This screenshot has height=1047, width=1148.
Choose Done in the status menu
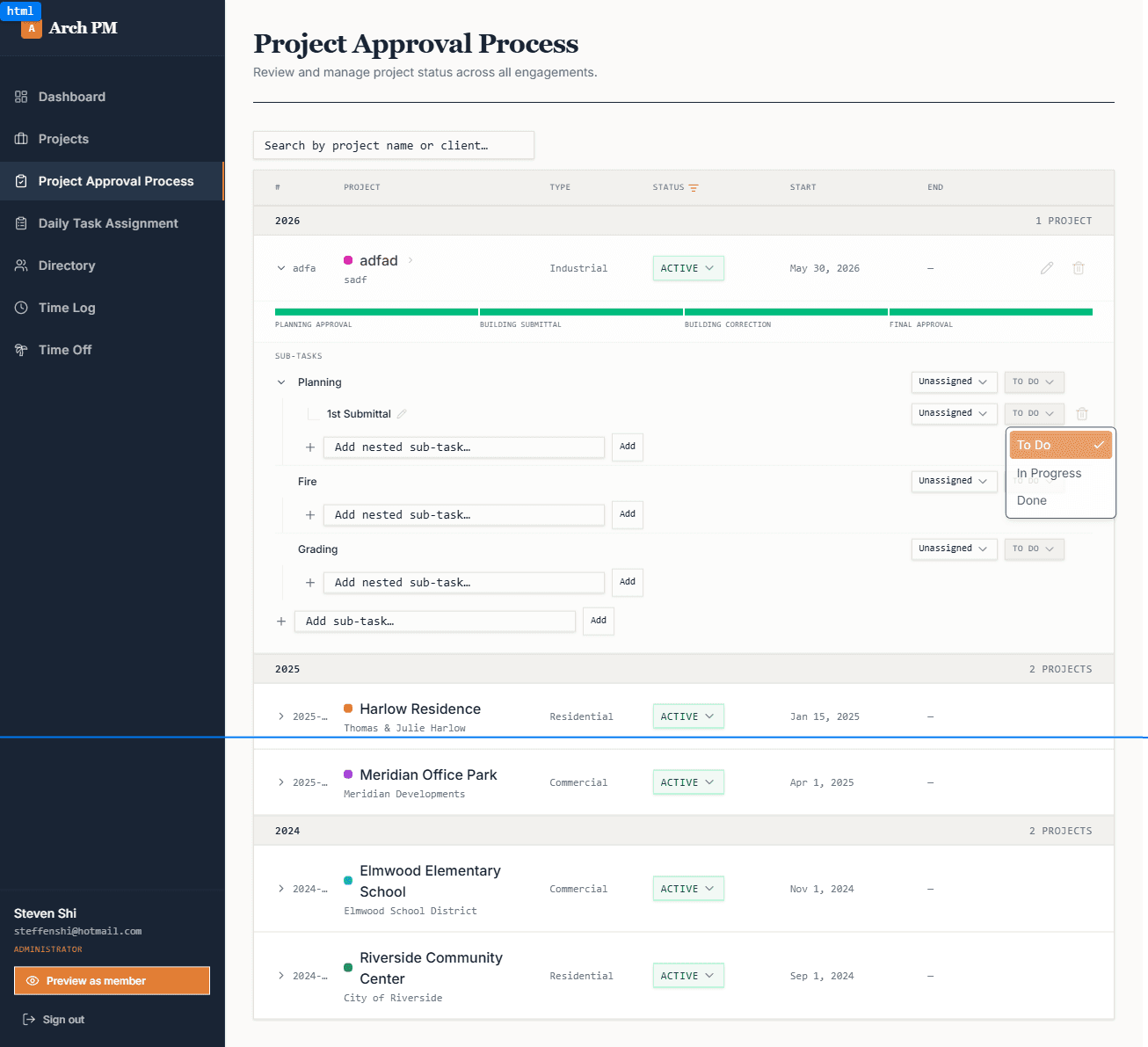1061,500
